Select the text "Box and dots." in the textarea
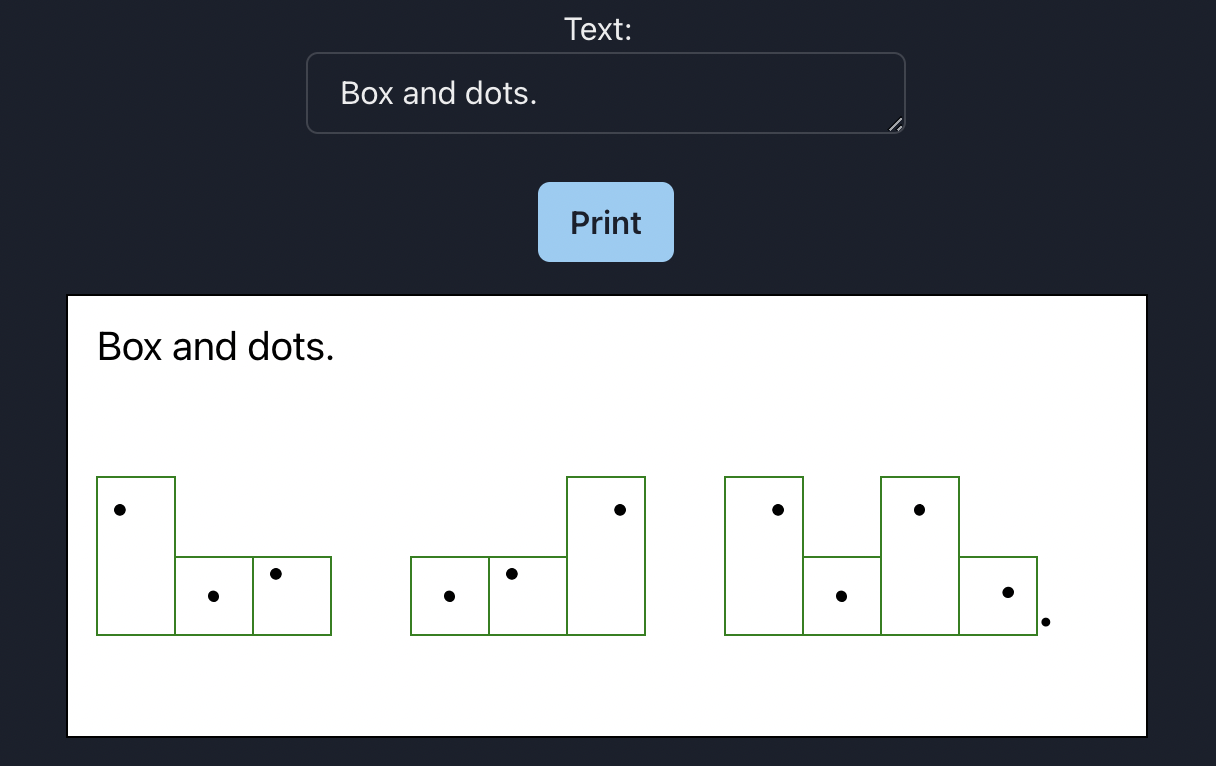The image size is (1216, 766). pos(440,93)
